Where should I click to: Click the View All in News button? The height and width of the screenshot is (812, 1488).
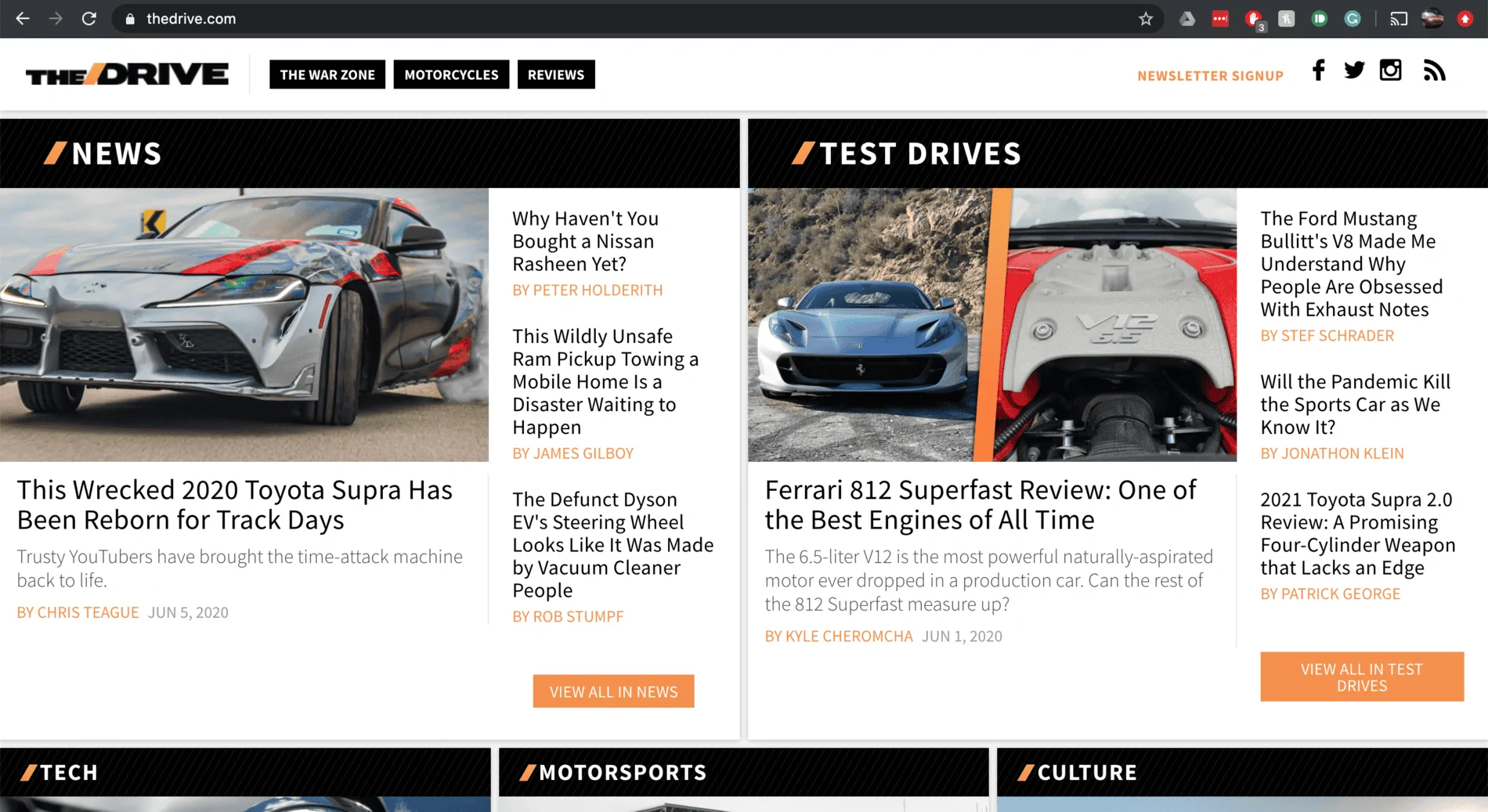[x=613, y=691]
